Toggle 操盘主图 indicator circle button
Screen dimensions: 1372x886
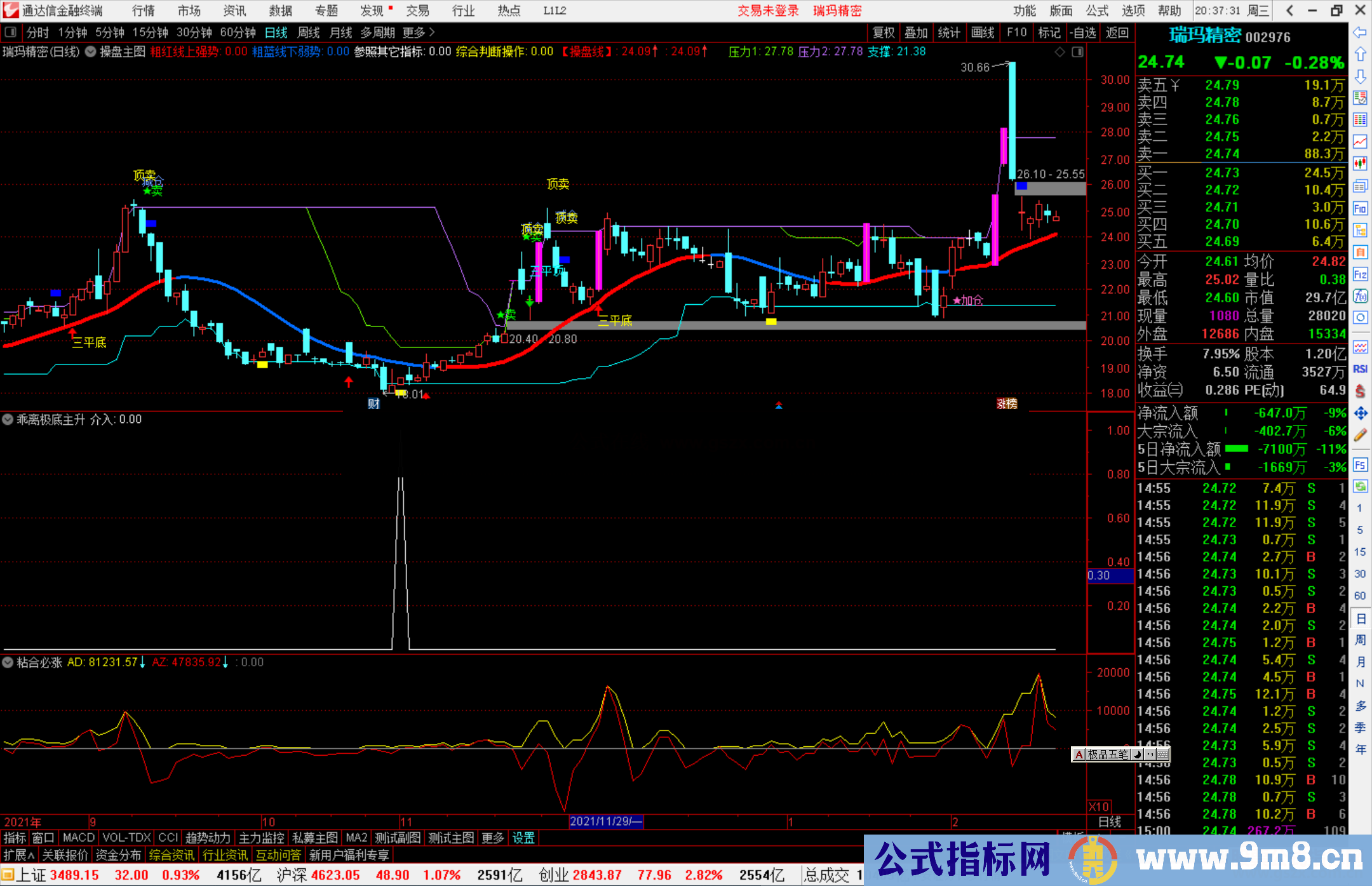91,51
